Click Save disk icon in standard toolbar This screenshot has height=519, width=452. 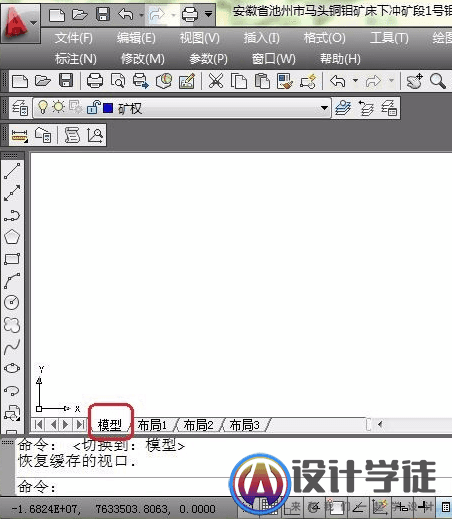pos(66,81)
